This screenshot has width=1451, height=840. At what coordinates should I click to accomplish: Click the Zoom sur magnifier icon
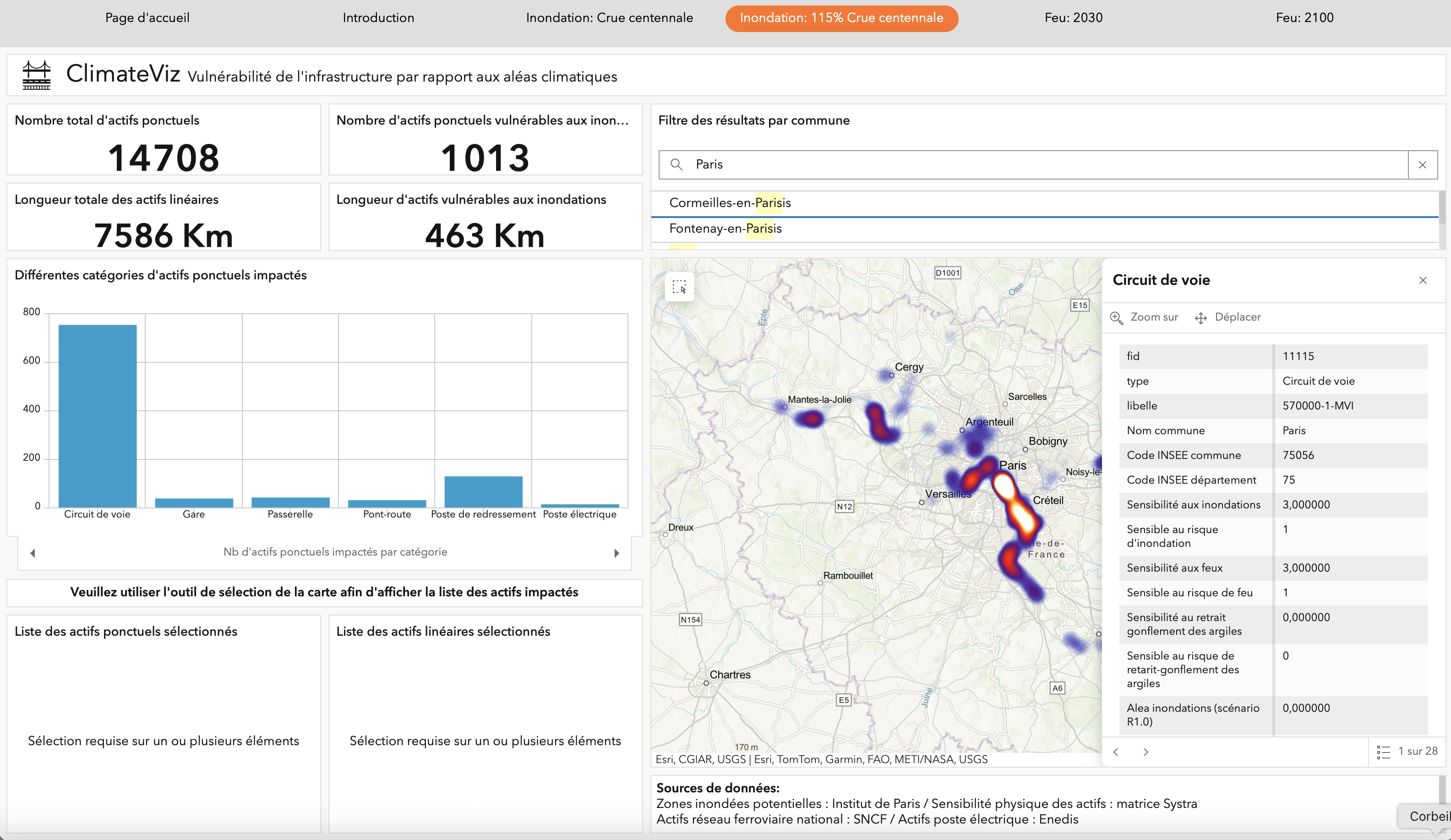coord(1117,318)
